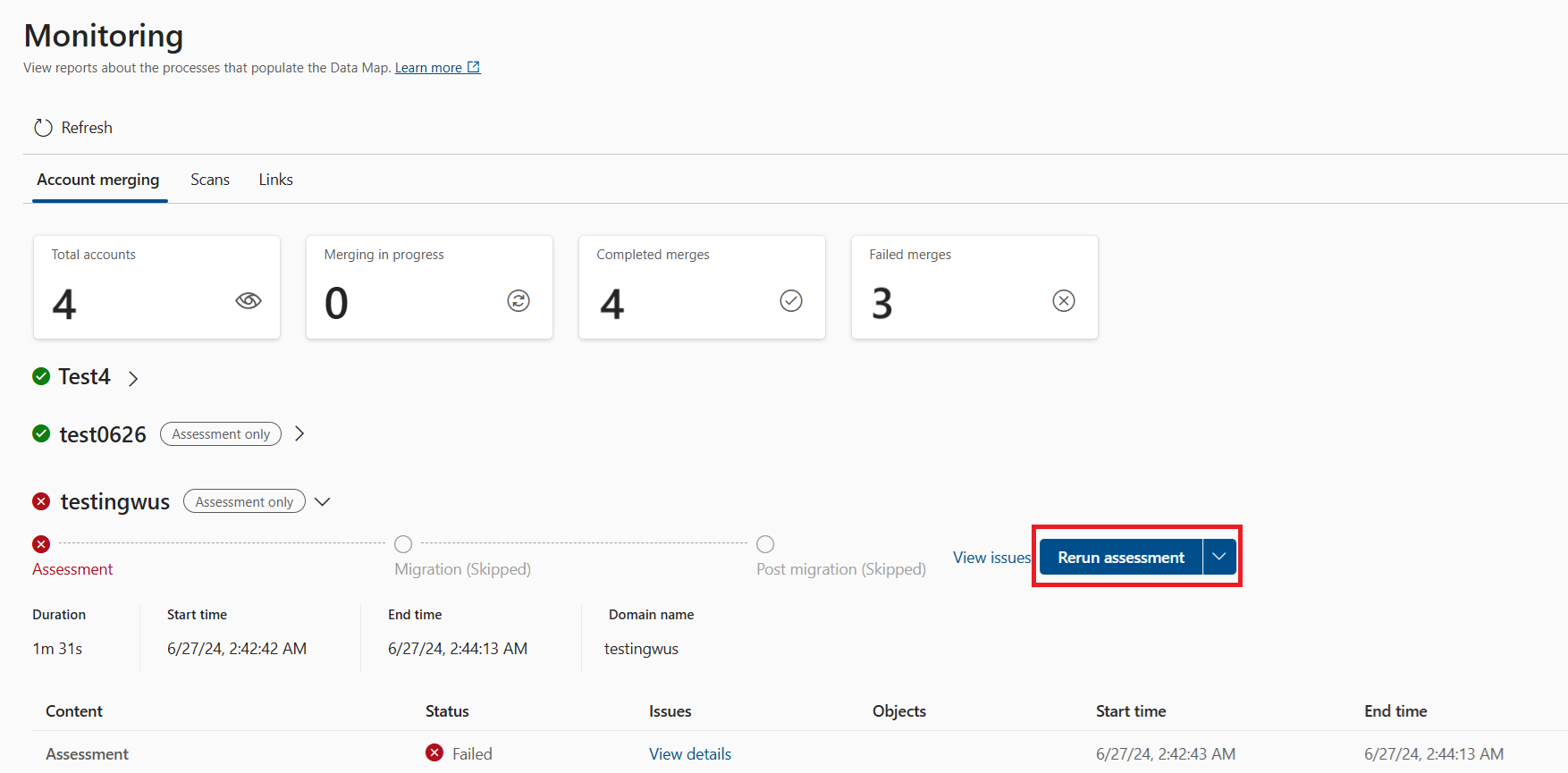The width and height of the screenshot is (1568, 773).
Task: Click the green success icon beside test0626
Action: [41, 433]
